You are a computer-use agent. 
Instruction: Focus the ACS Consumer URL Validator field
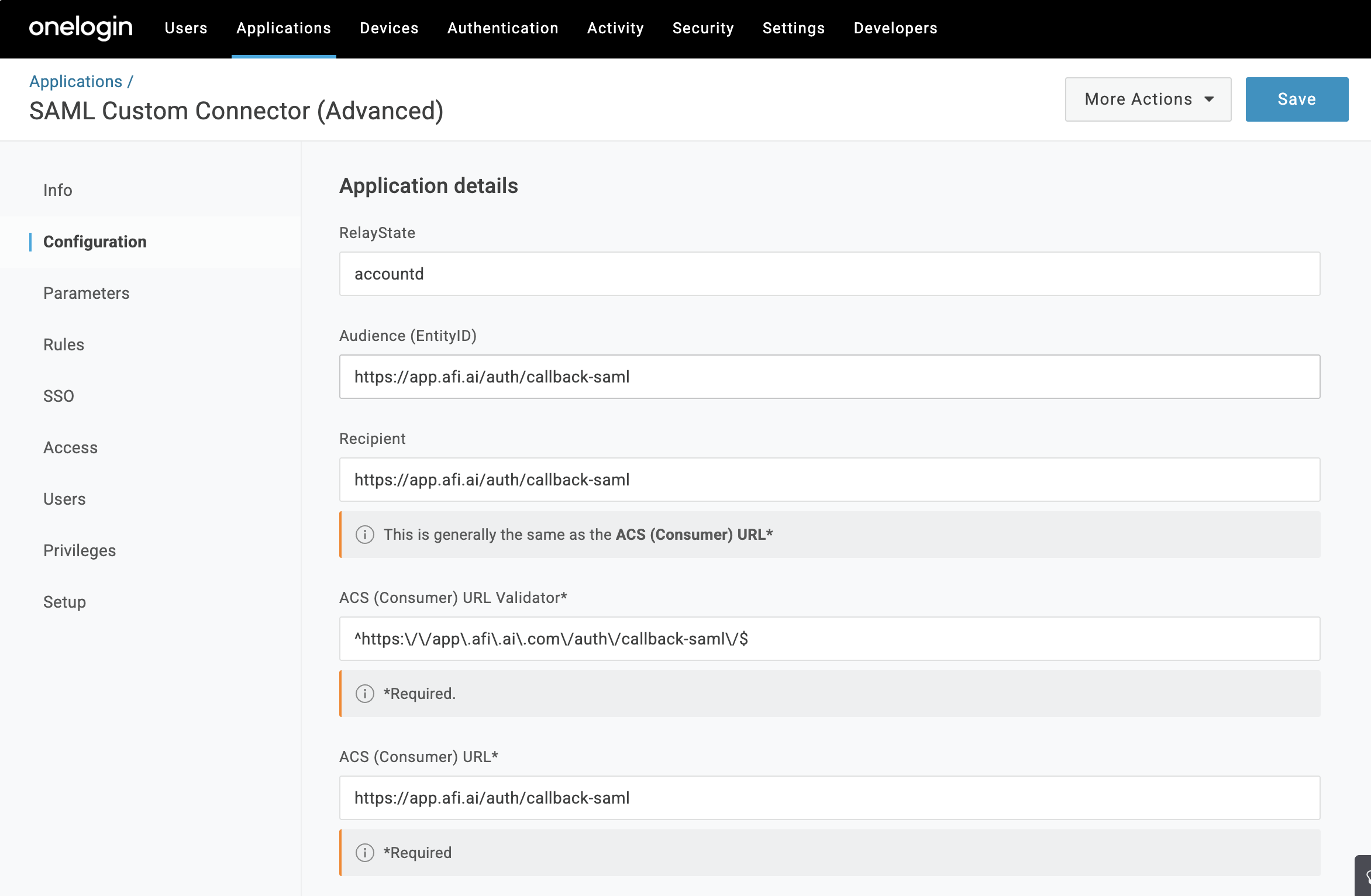[x=829, y=639]
